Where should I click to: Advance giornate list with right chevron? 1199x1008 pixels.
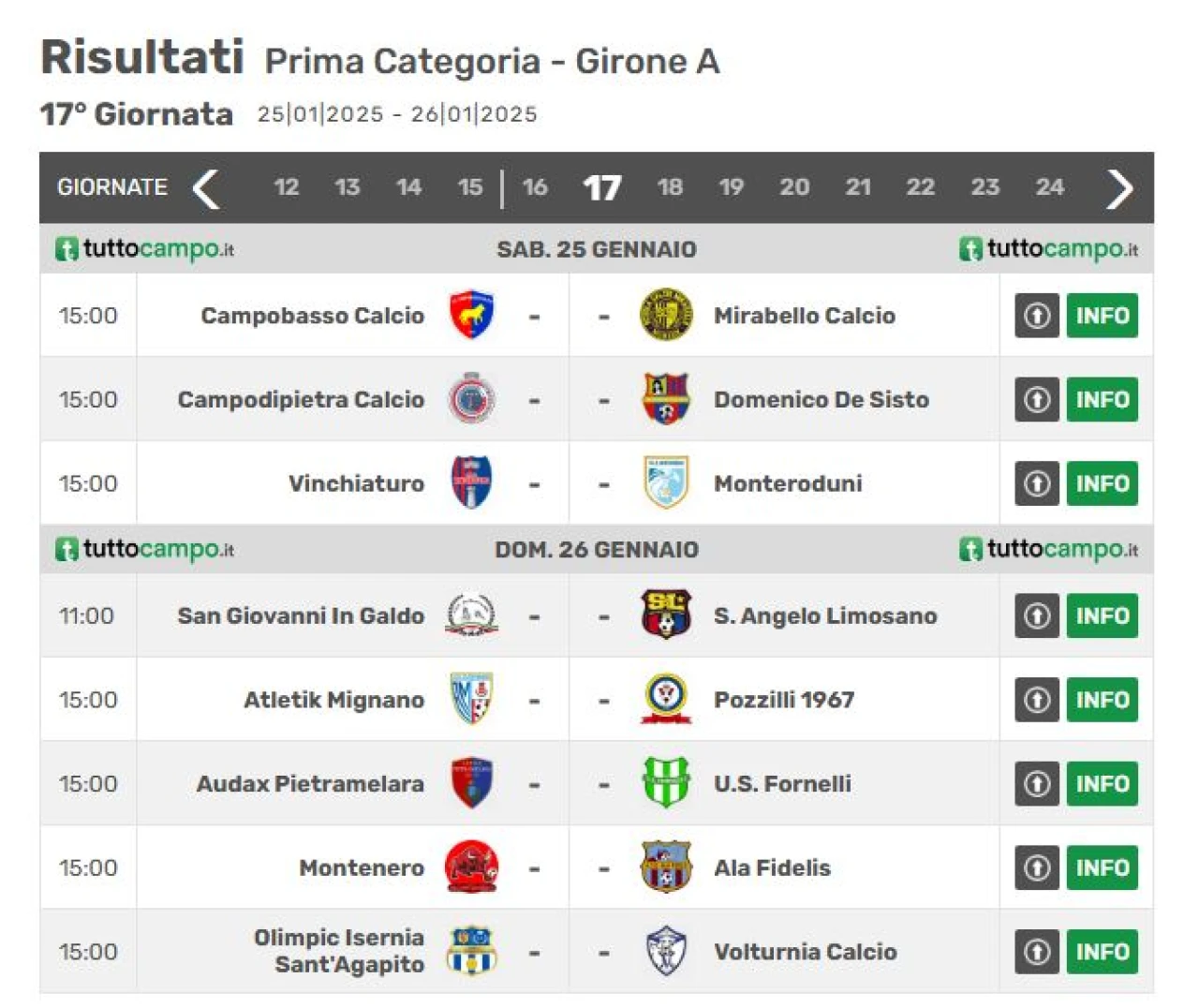click(1119, 188)
